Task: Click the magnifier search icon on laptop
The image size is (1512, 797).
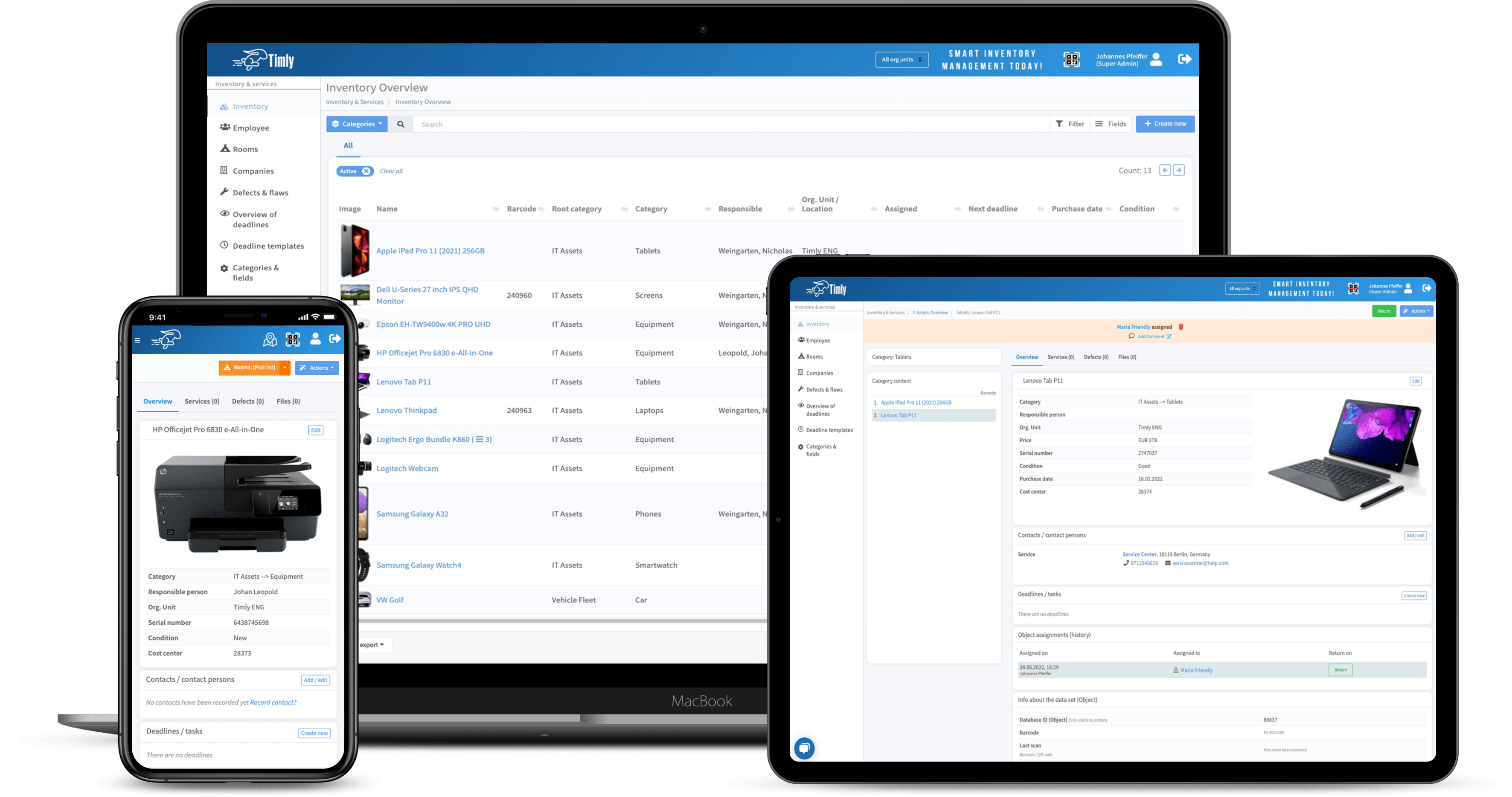Action: coord(400,124)
